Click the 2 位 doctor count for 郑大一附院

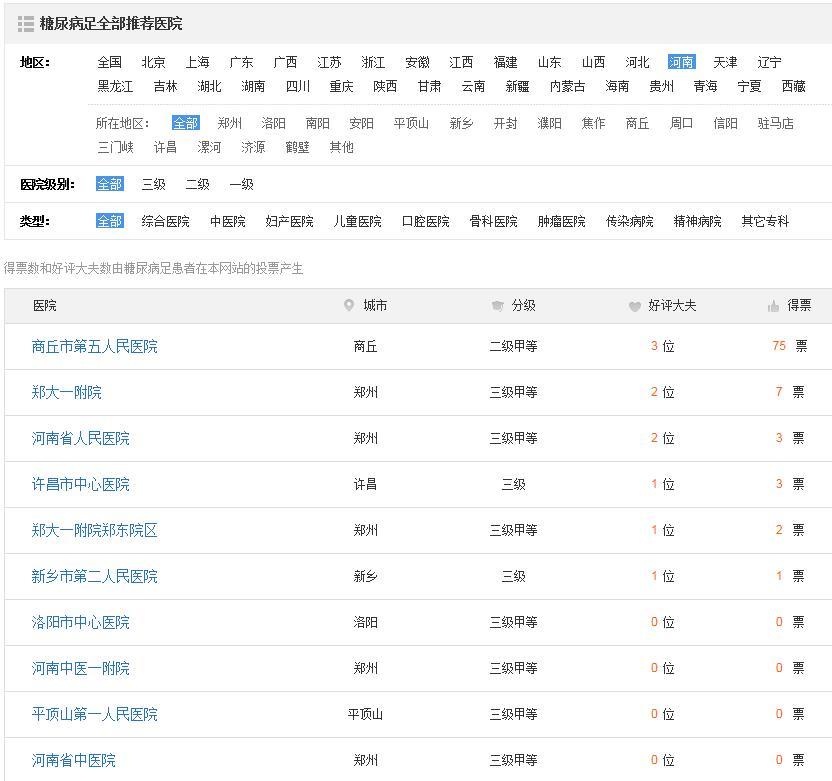[659, 392]
